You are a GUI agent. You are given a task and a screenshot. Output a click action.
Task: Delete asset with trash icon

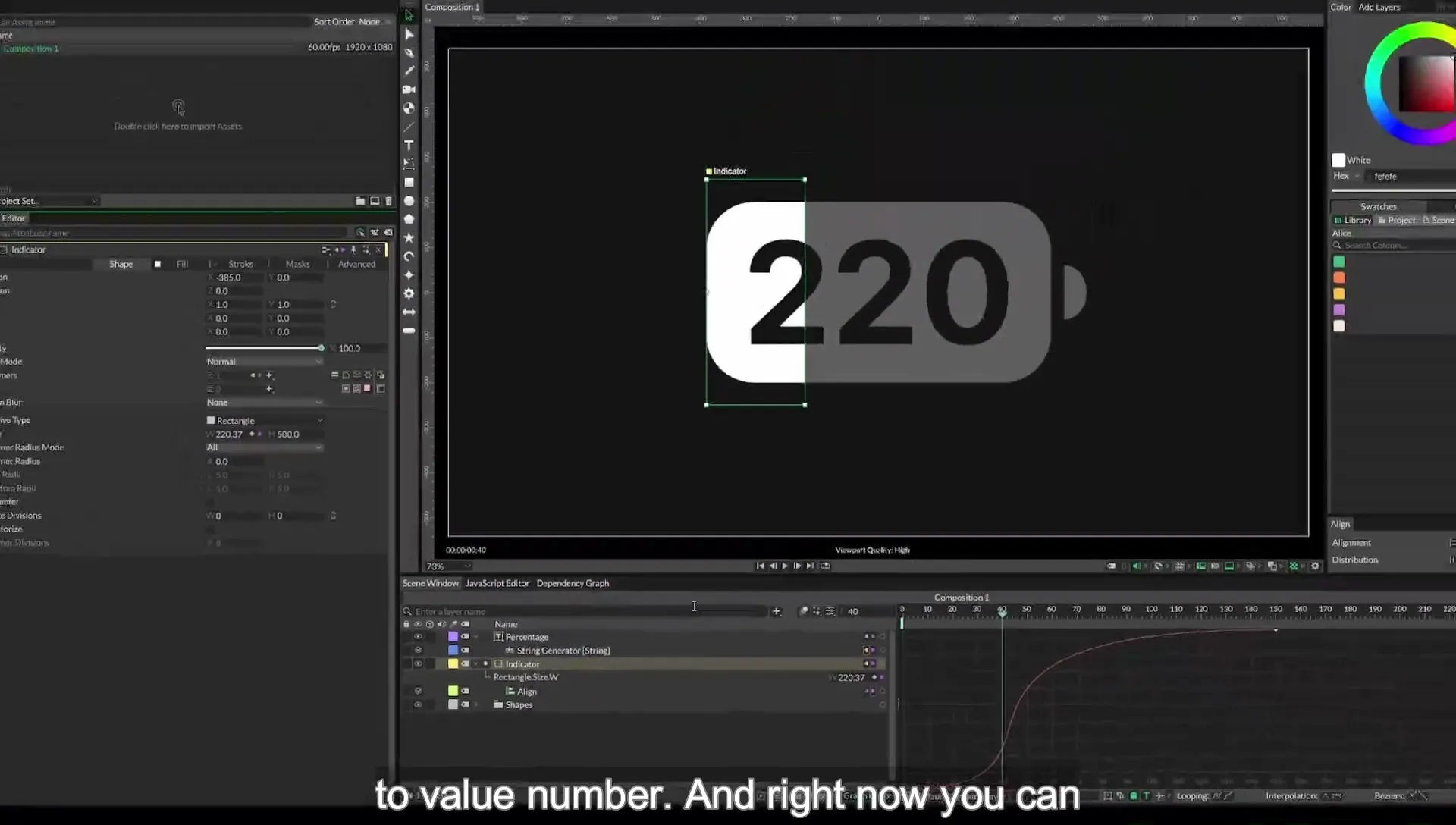pyautogui.click(x=388, y=201)
